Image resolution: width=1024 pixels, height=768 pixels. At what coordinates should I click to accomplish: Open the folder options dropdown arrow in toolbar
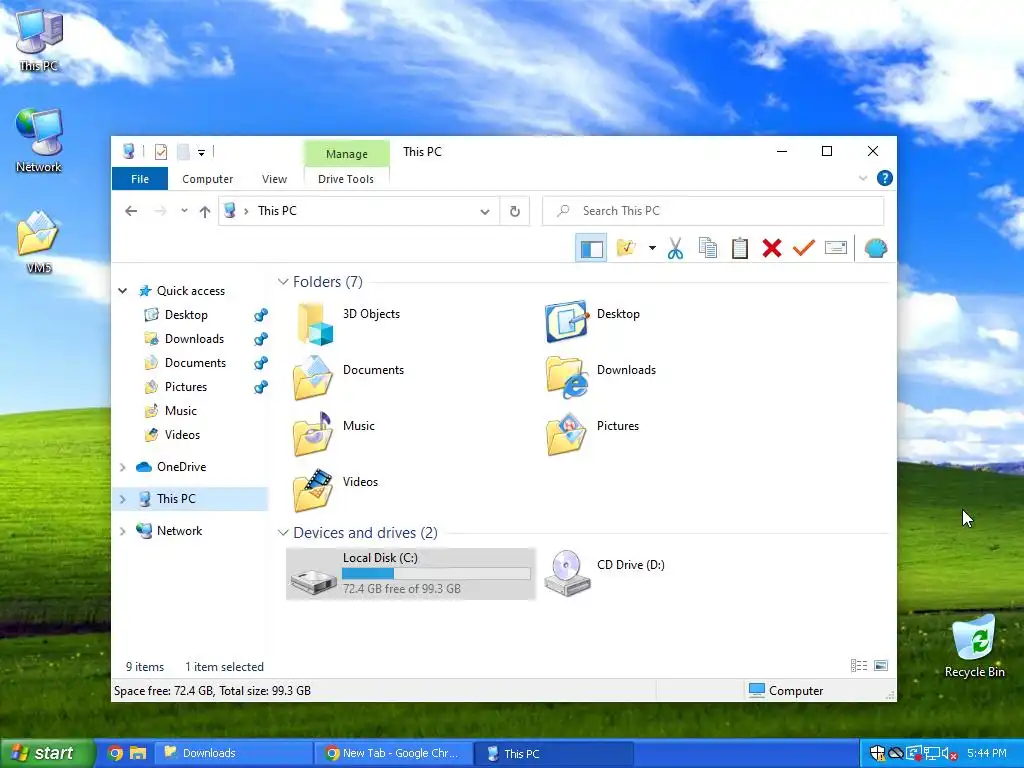tap(652, 248)
